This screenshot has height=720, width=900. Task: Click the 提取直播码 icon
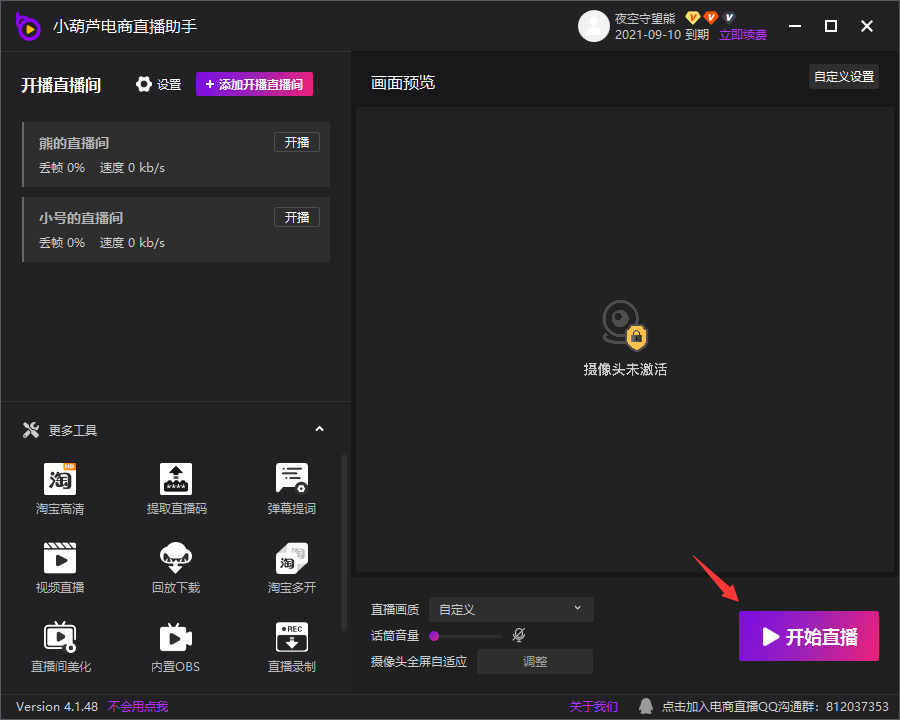coord(176,479)
